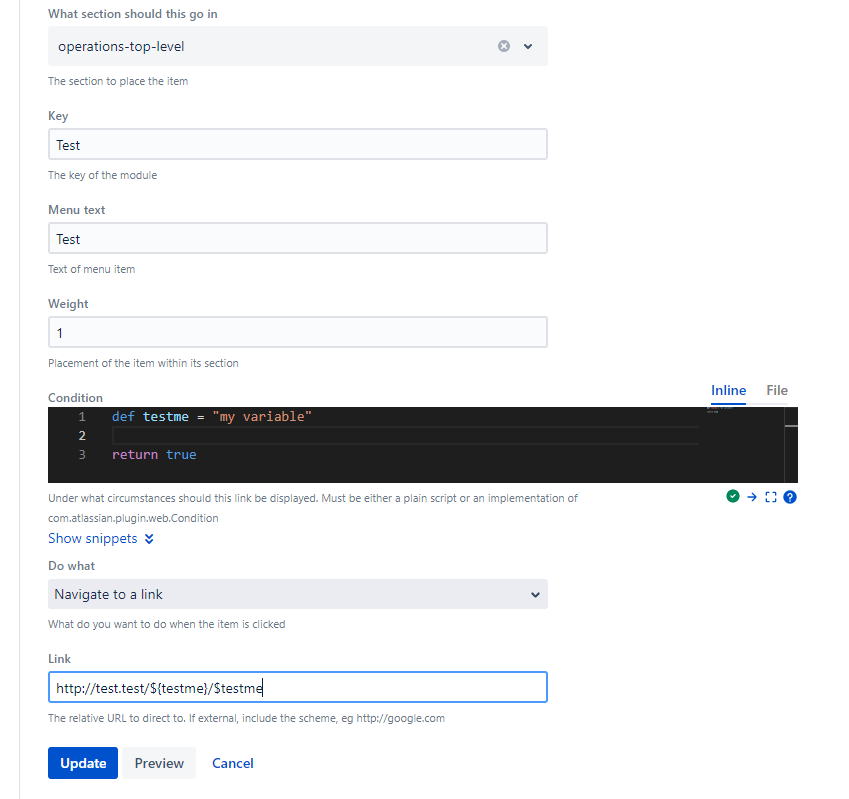849x799 pixels.
Task: Click the blue arrow icon below the editor
Action: 752,497
